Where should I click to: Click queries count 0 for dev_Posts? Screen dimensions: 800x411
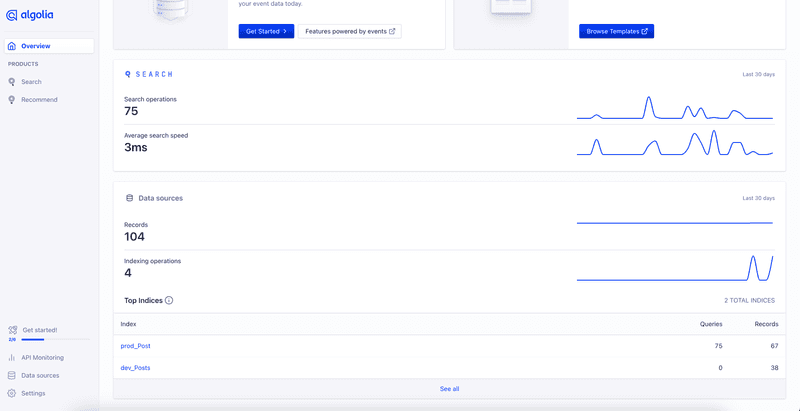coord(720,368)
